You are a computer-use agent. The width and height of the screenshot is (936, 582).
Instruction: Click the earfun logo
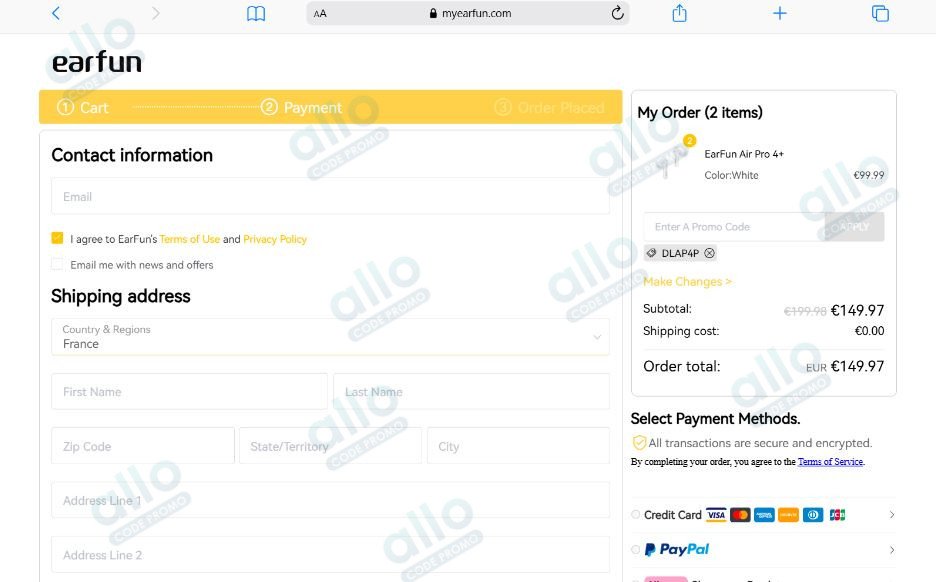click(x=97, y=61)
